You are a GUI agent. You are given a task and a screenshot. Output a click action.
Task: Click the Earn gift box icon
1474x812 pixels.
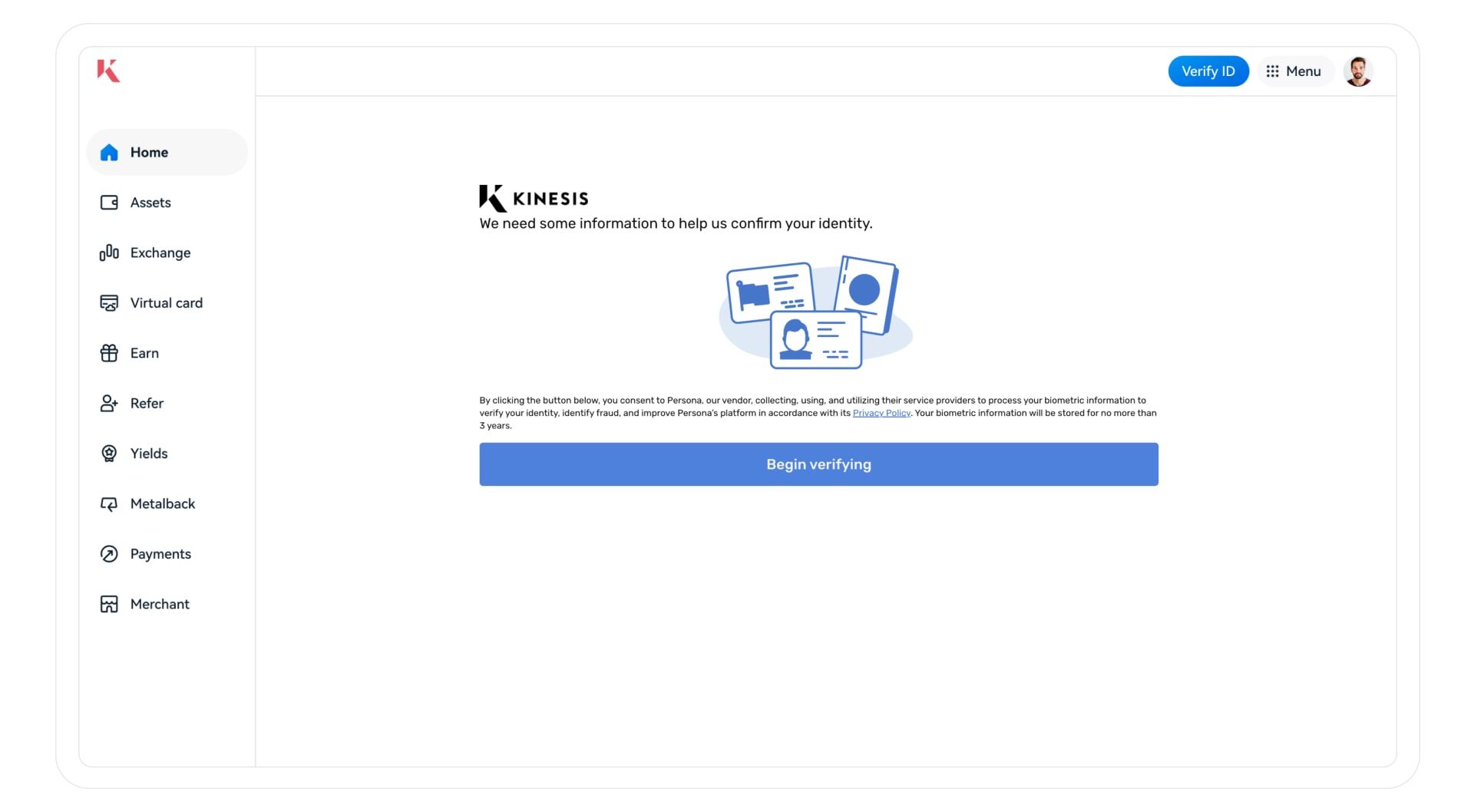pos(109,353)
